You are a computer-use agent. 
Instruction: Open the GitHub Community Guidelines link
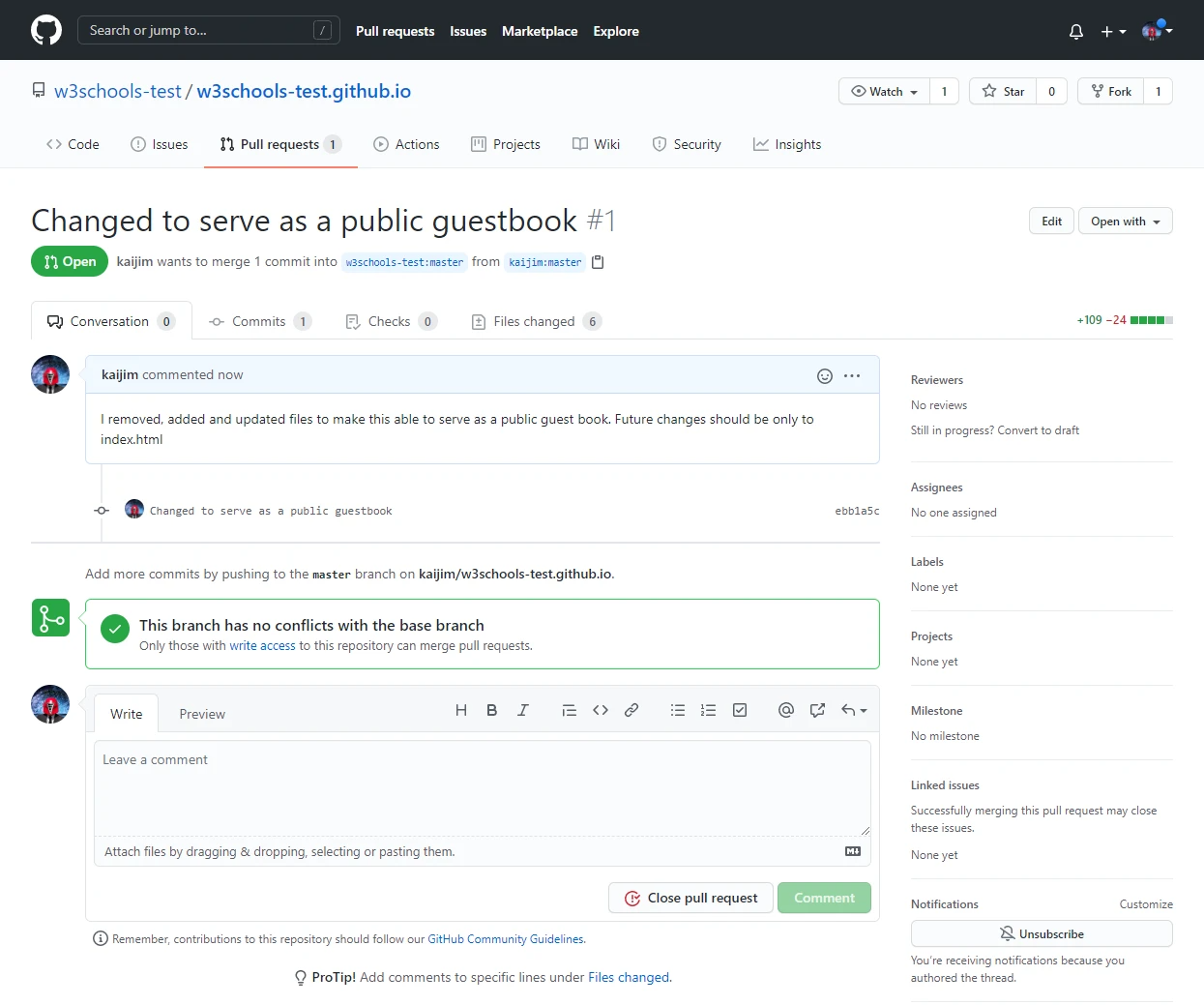coord(506,939)
